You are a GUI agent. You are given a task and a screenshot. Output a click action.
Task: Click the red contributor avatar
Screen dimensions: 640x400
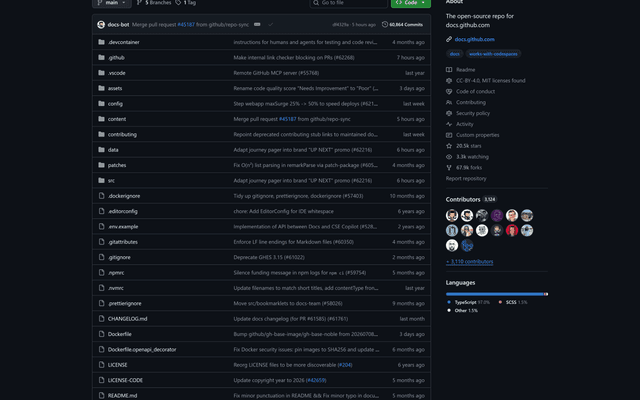[x=512, y=230]
